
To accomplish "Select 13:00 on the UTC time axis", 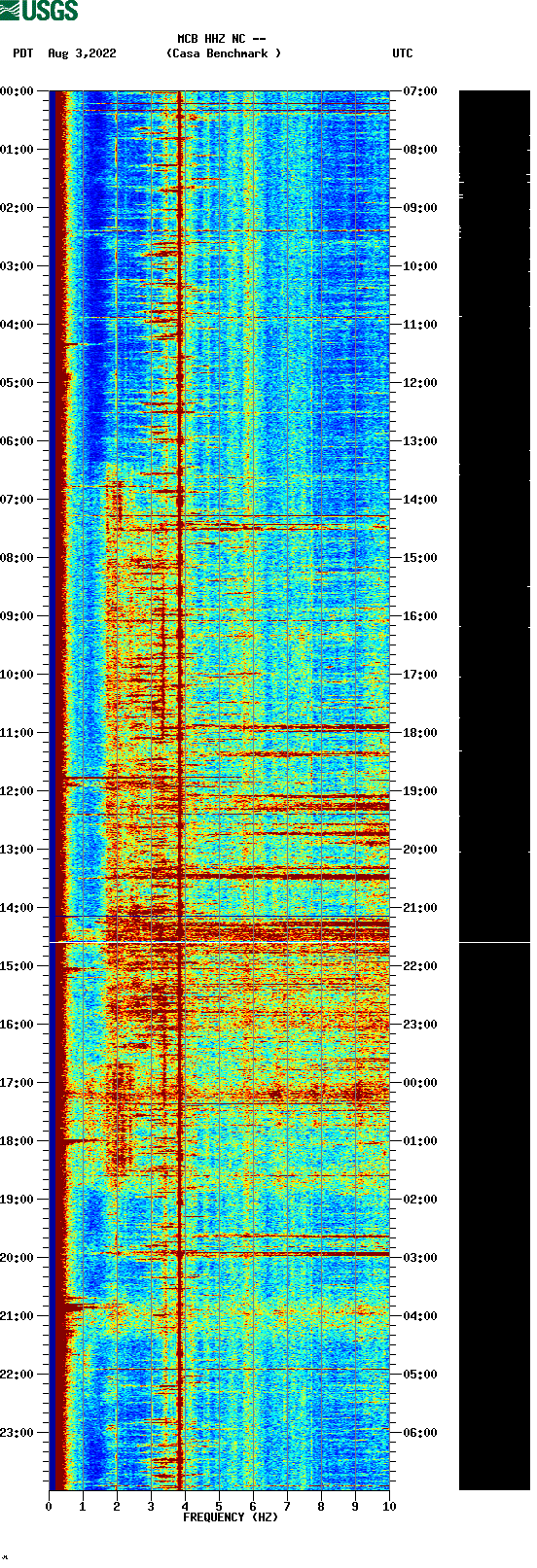I will click(x=420, y=441).
